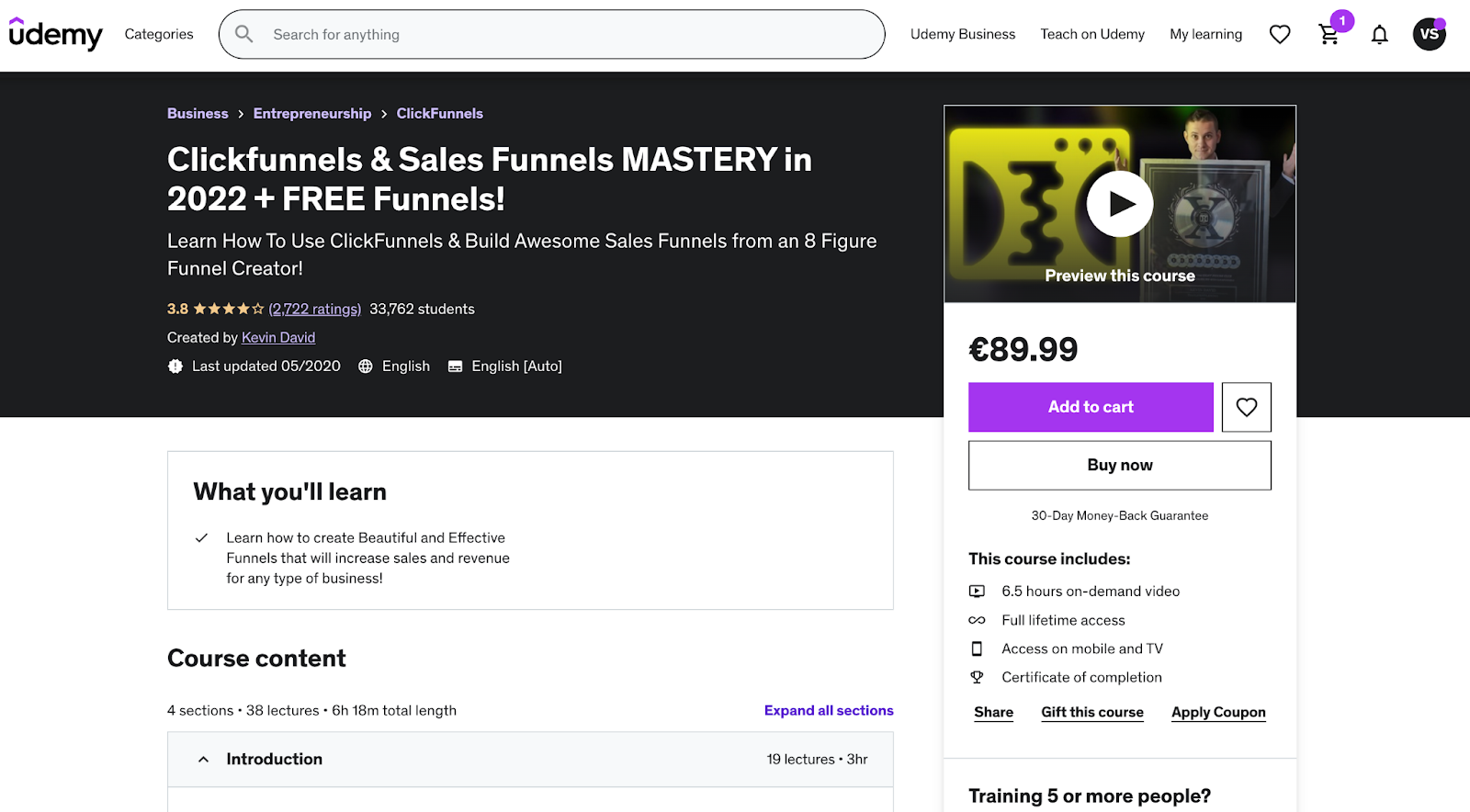This screenshot has width=1470, height=812.
Task: Click 'Last updated 05/2020' text
Action: [x=266, y=366]
